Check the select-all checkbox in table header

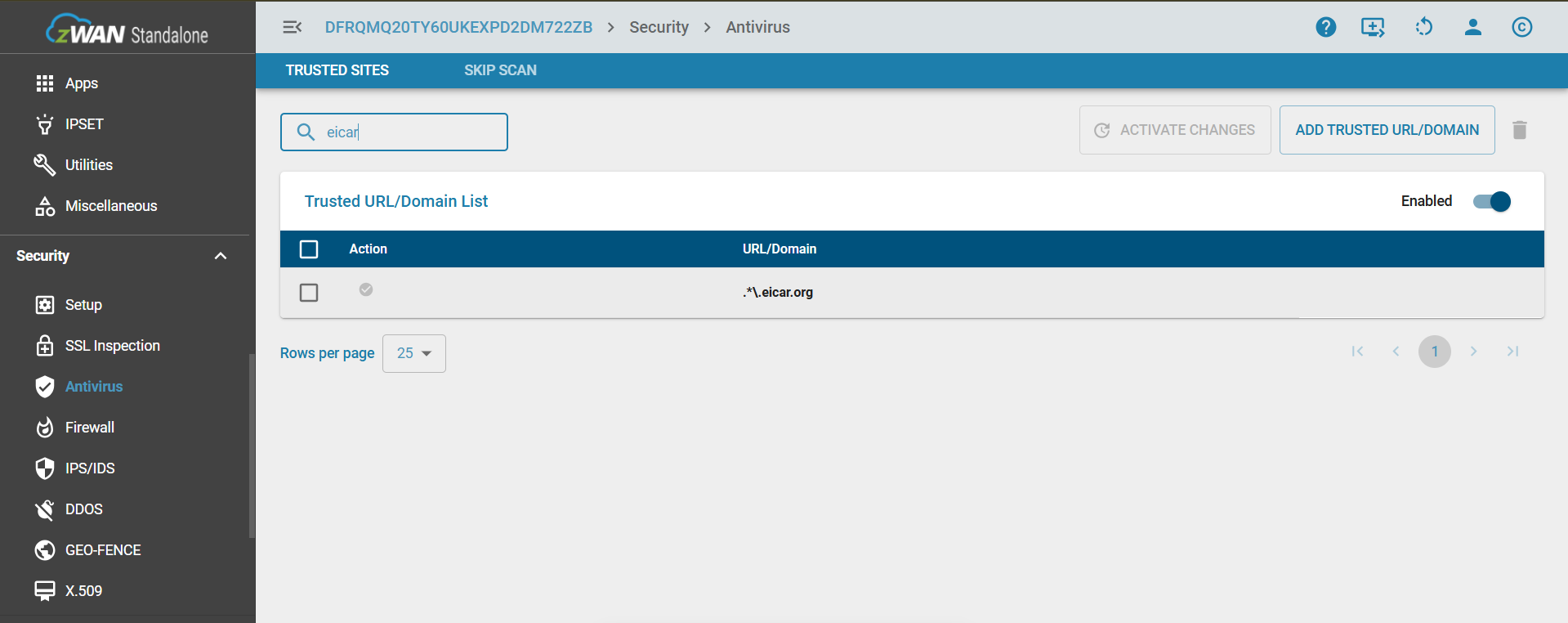click(309, 249)
